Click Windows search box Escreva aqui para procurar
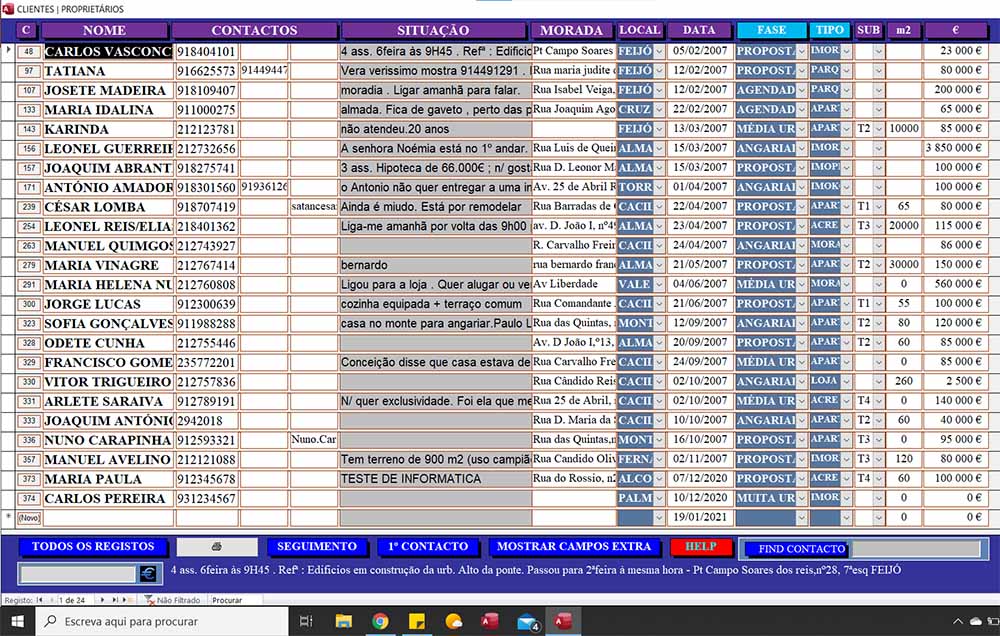This screenshot has height=636, width=1000. 163,621
